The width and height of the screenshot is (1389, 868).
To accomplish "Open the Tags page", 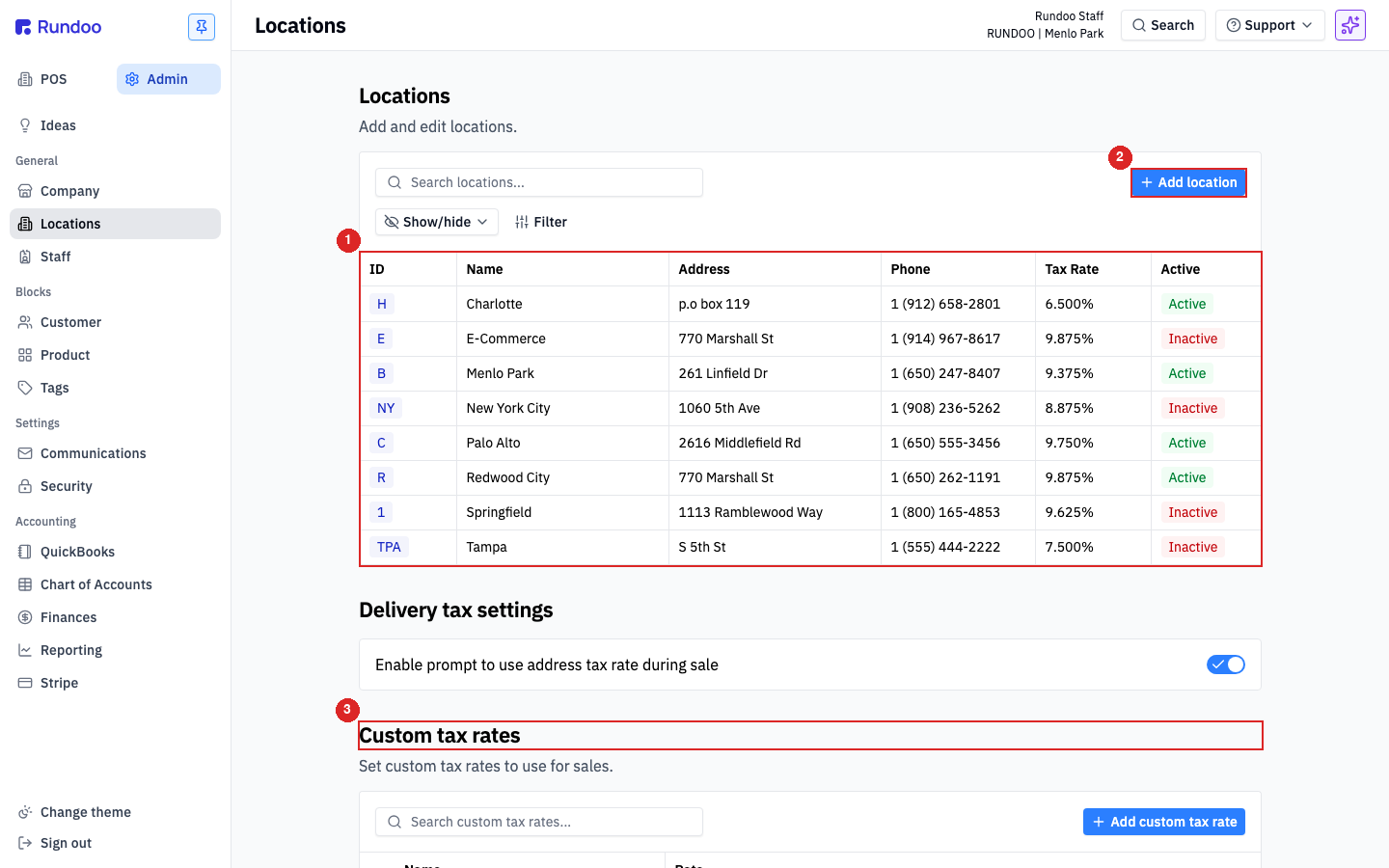I will 115,388.
